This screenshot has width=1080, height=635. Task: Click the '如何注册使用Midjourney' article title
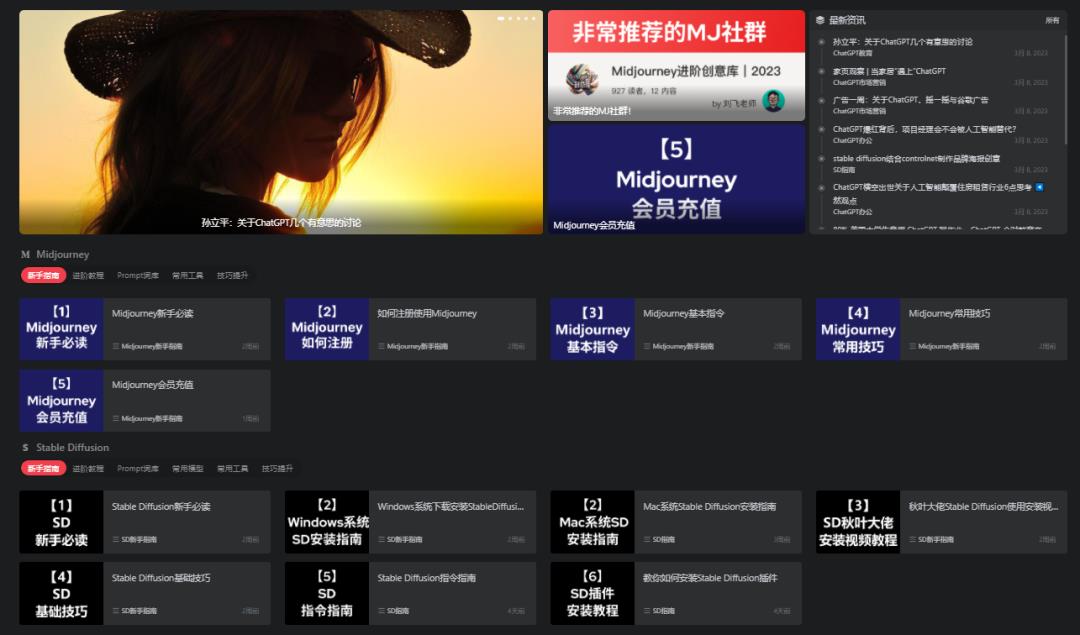click(x=427, y=313)
